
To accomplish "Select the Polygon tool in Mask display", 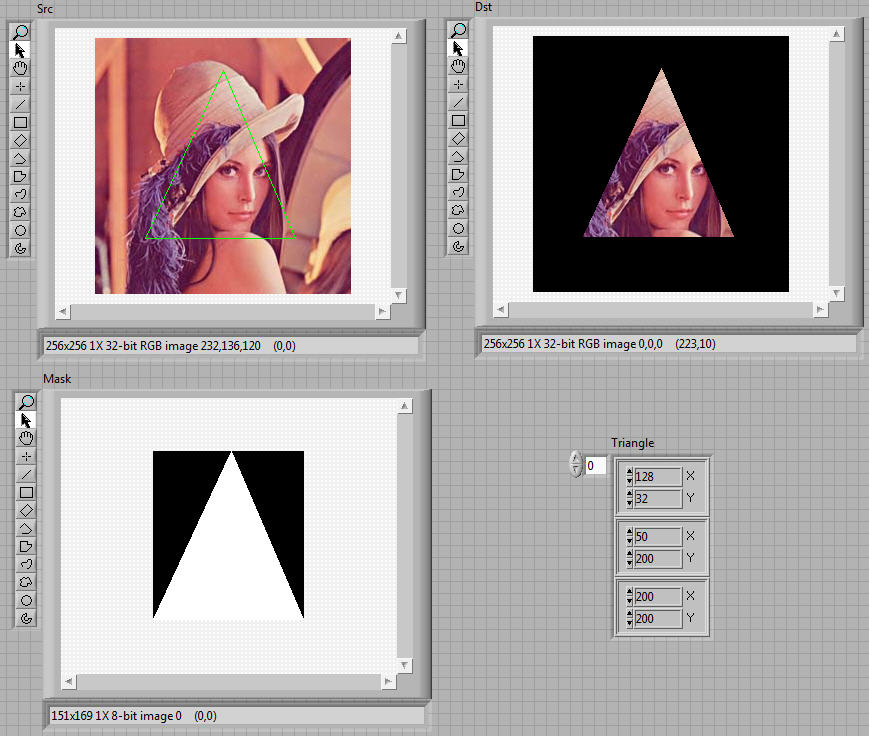I will click(x=26, y=546).
